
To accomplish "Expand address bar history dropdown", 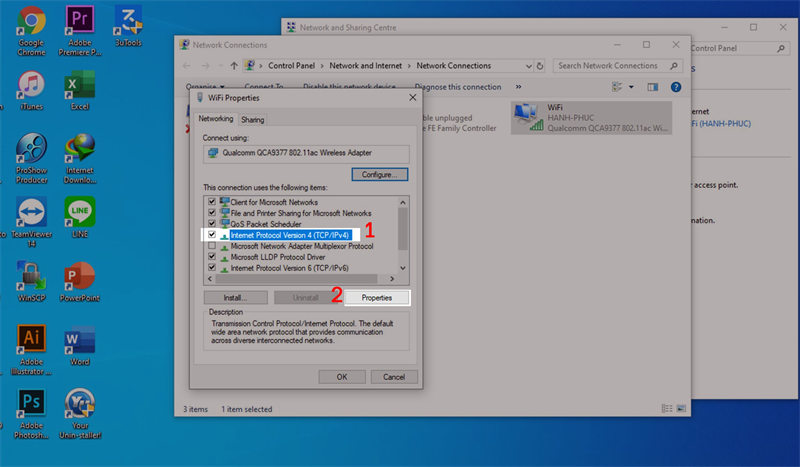I will point(529,66).
